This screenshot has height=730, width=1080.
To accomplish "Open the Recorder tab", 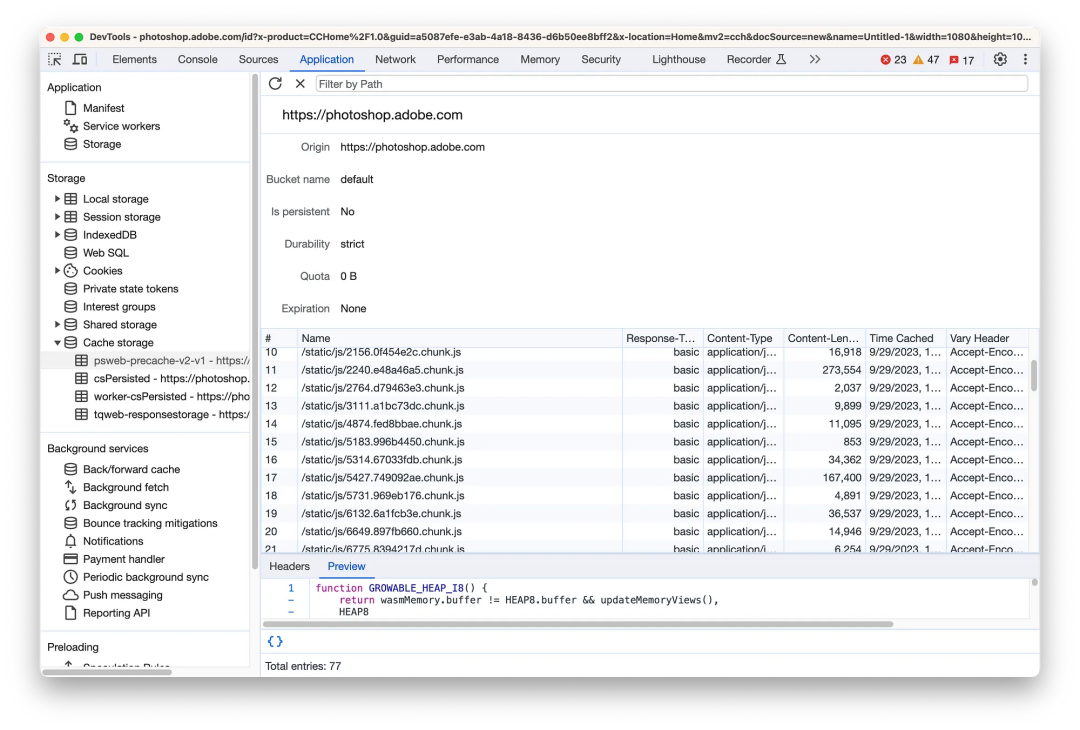I will tap(756, 59).
